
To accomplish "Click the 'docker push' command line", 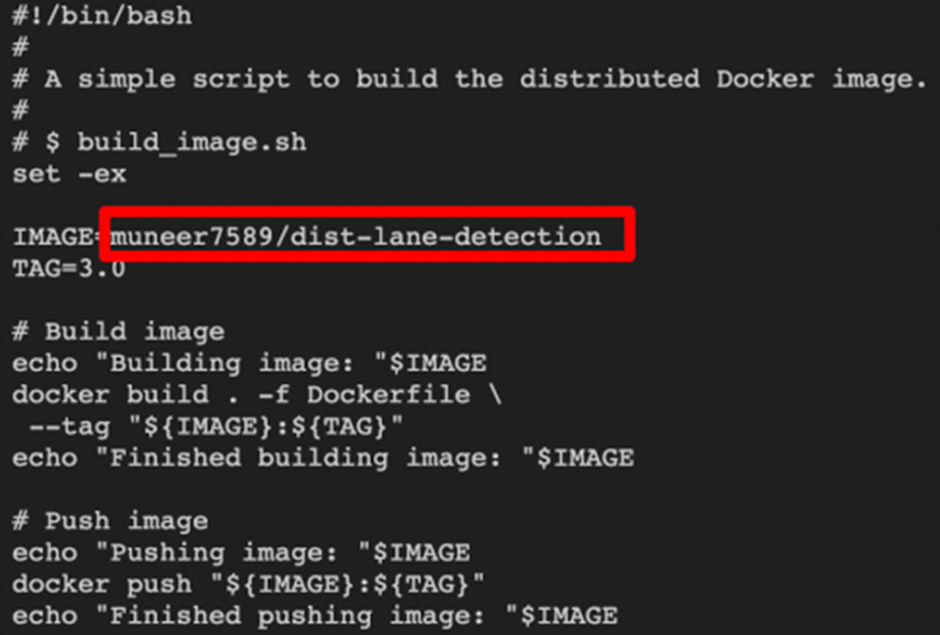I will (248, 584).
